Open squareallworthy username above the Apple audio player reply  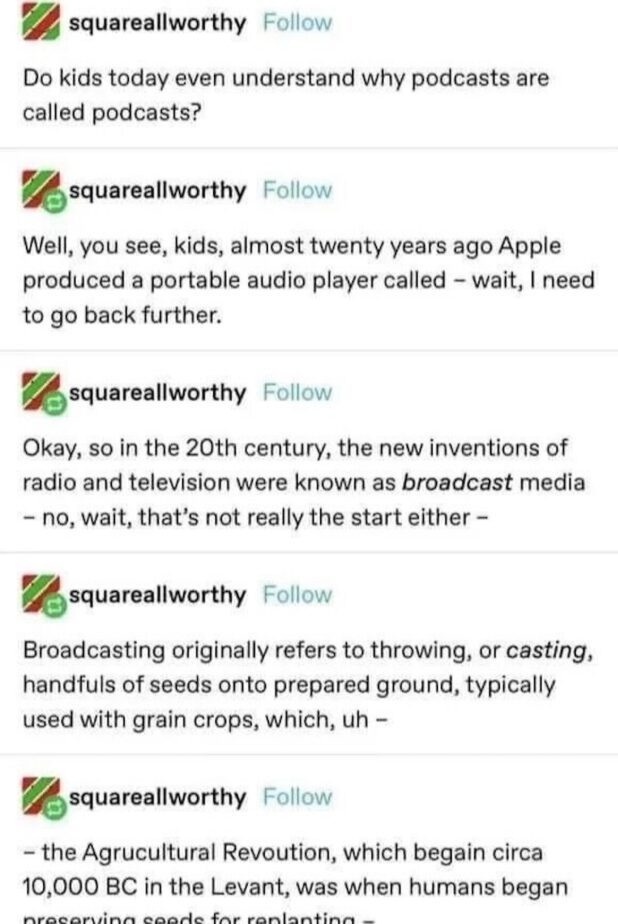[157, 190]
